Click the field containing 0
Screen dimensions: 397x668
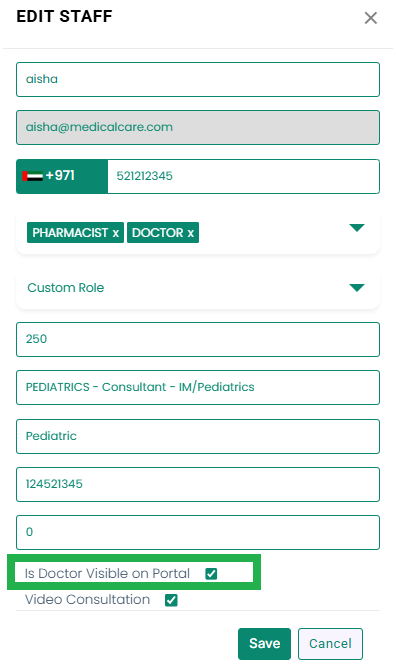pos(198,533)
